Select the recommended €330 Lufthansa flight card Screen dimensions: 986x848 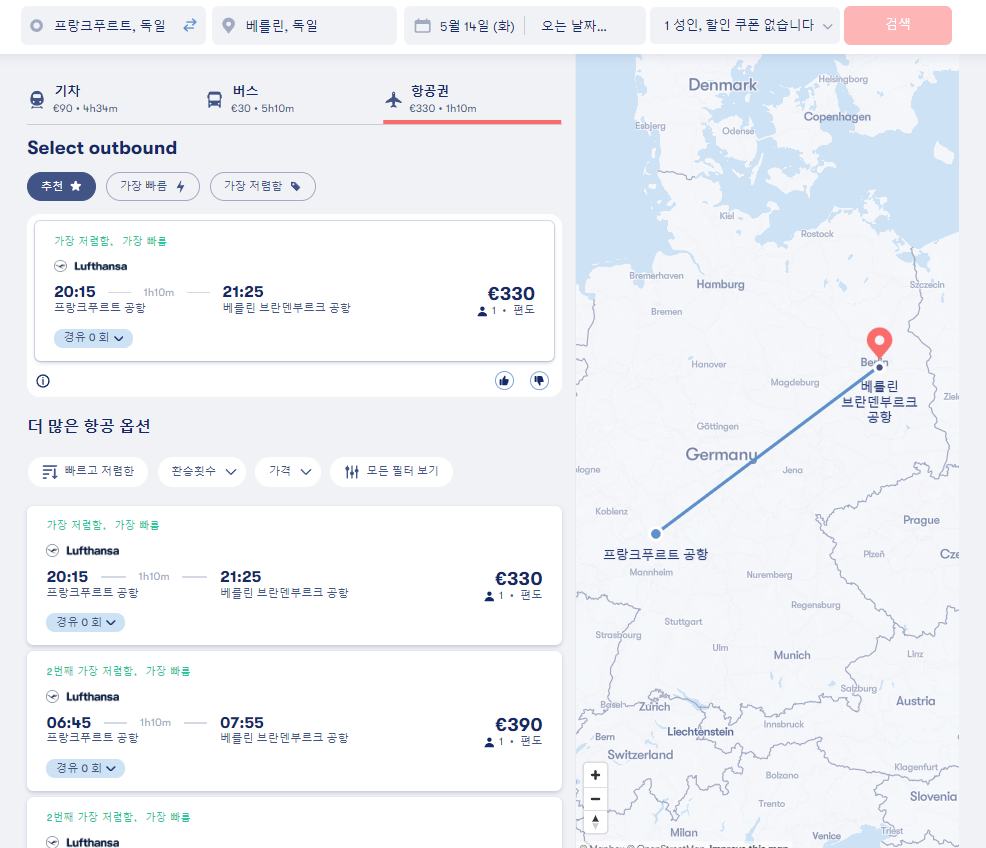(294, 290)
